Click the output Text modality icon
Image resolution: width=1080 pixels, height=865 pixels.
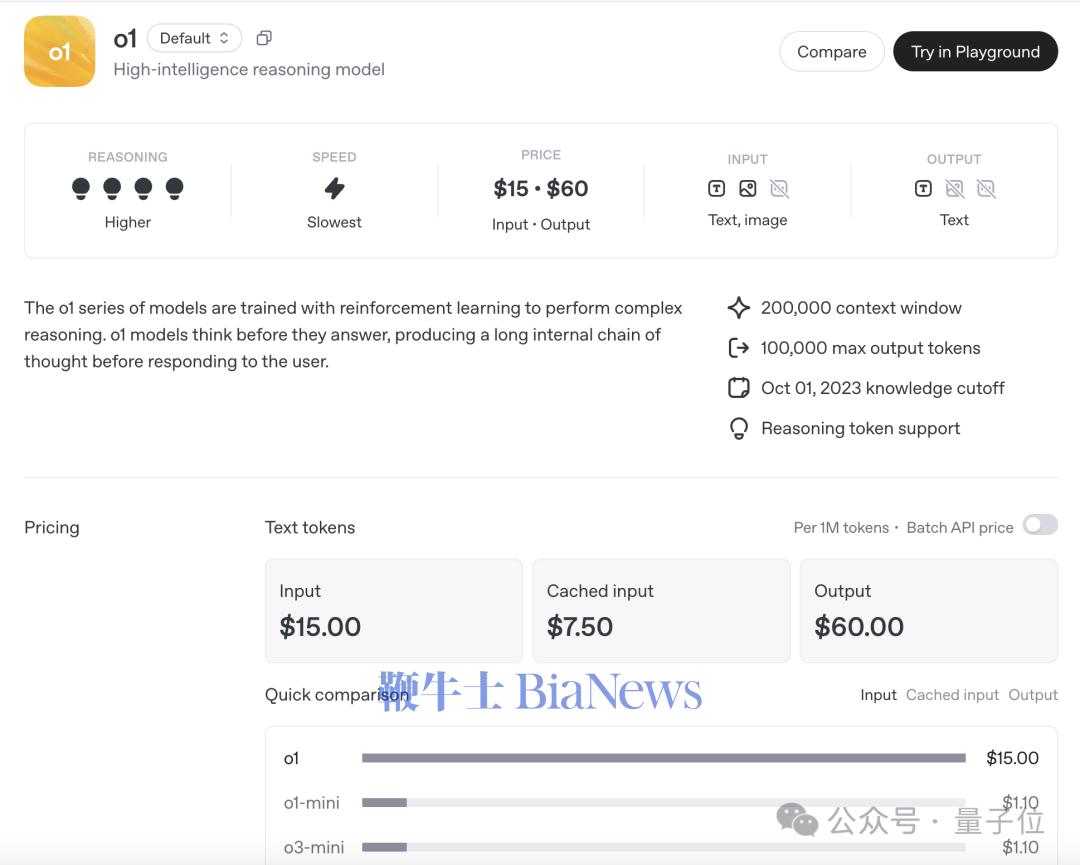coord(923,189)
